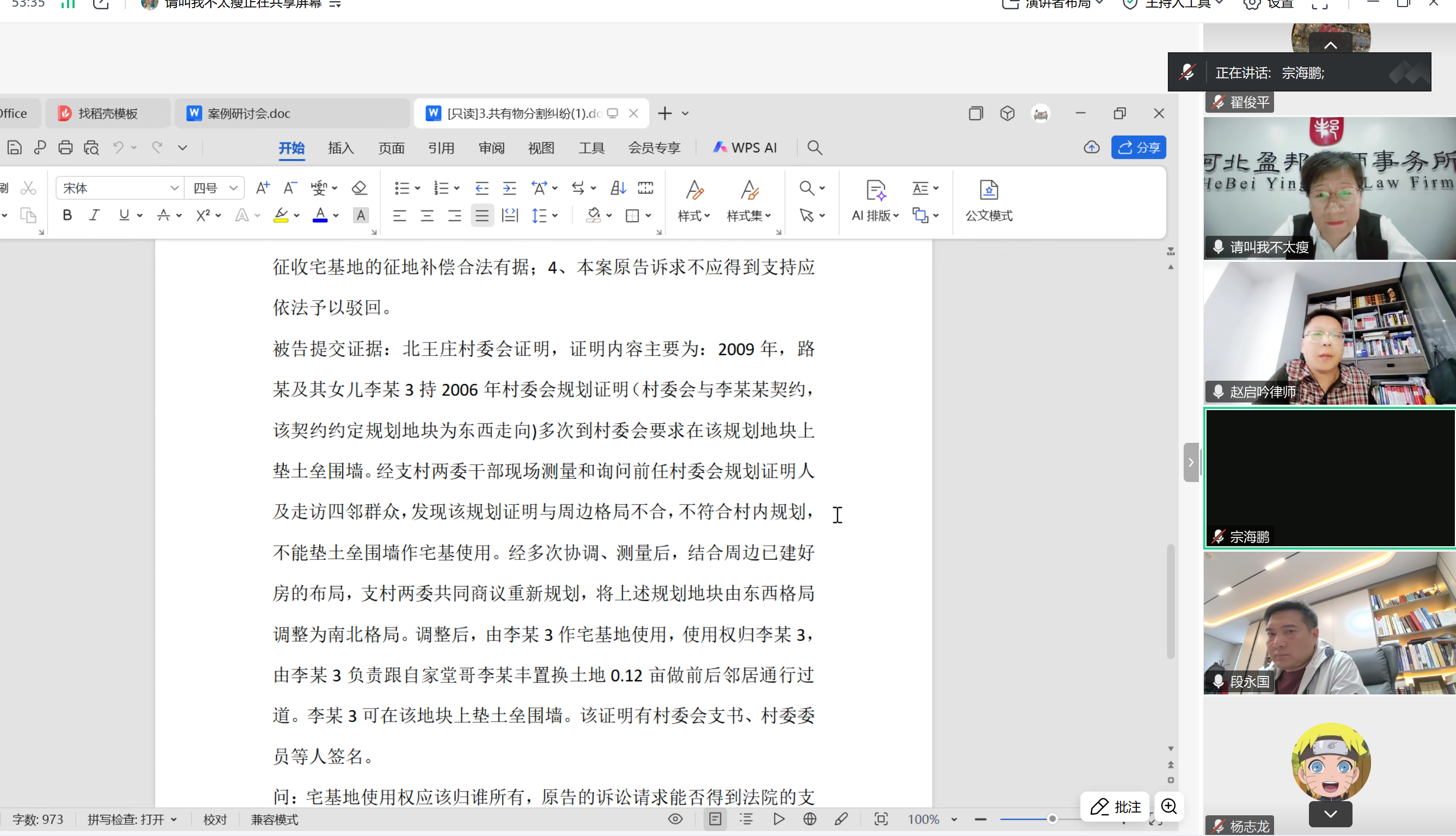Expand the font size 四号 dropdown
Image resolution: width=1456 pixels, height=836 pixels.
[215, 188]
